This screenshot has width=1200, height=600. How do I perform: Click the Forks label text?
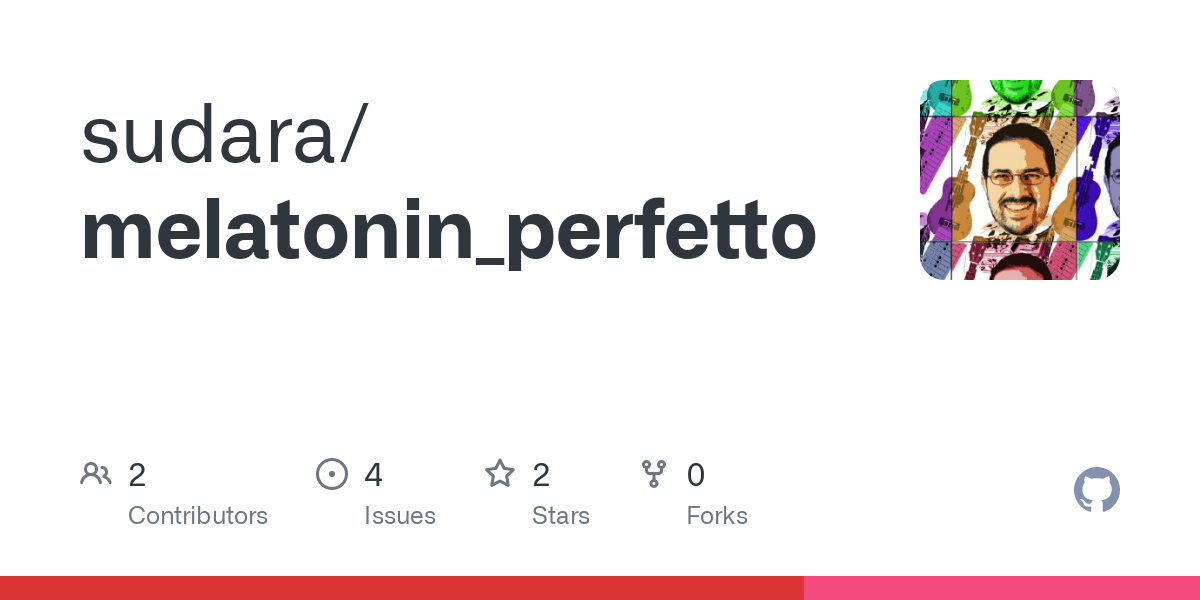717,516
